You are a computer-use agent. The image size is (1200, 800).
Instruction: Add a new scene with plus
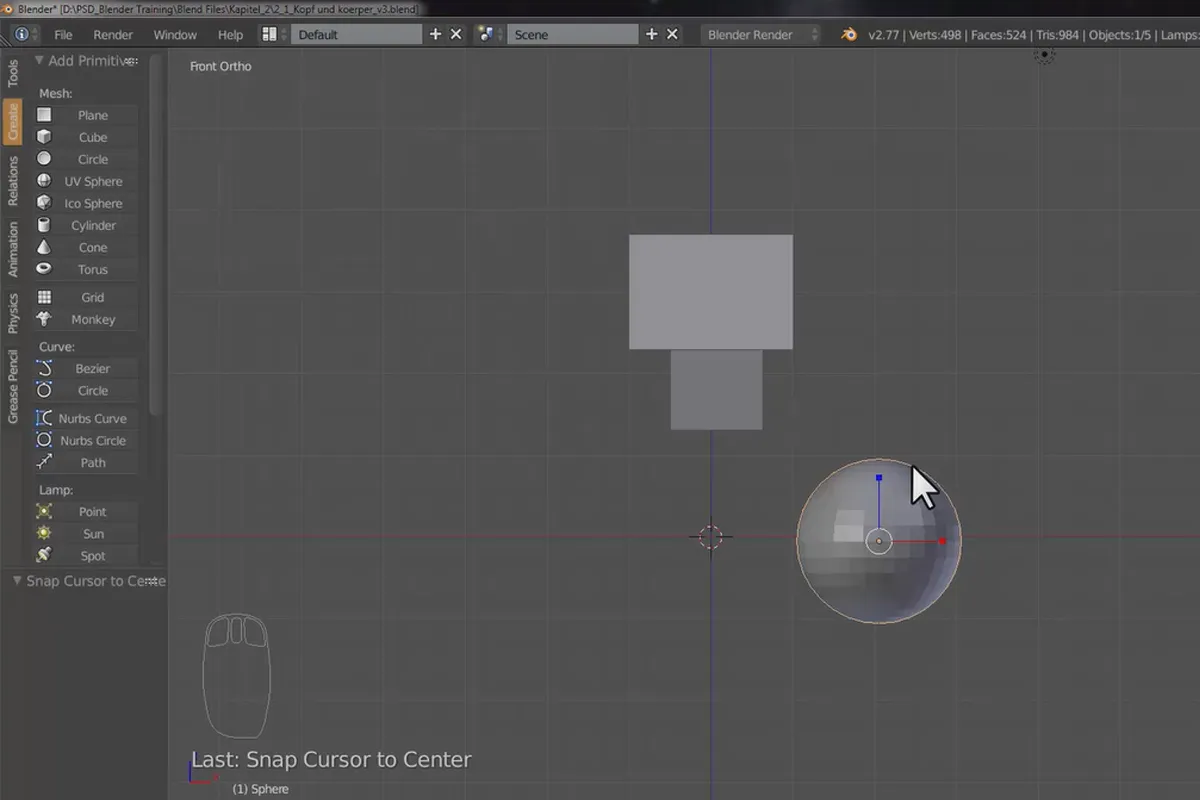click(651, 34)
